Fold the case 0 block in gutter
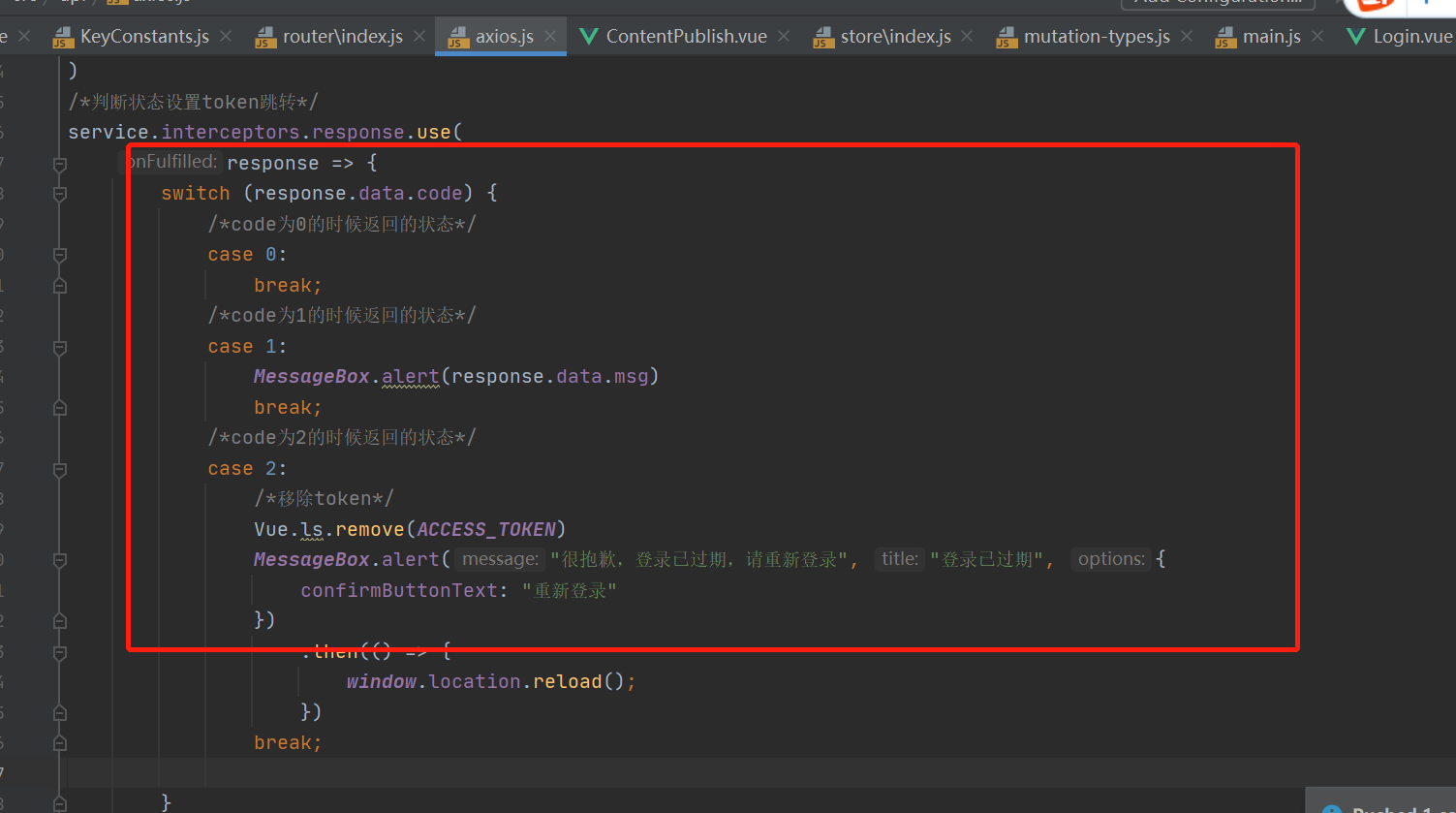Image resolution: width=1456 pixels, height=813 pixels. (60, 255)
